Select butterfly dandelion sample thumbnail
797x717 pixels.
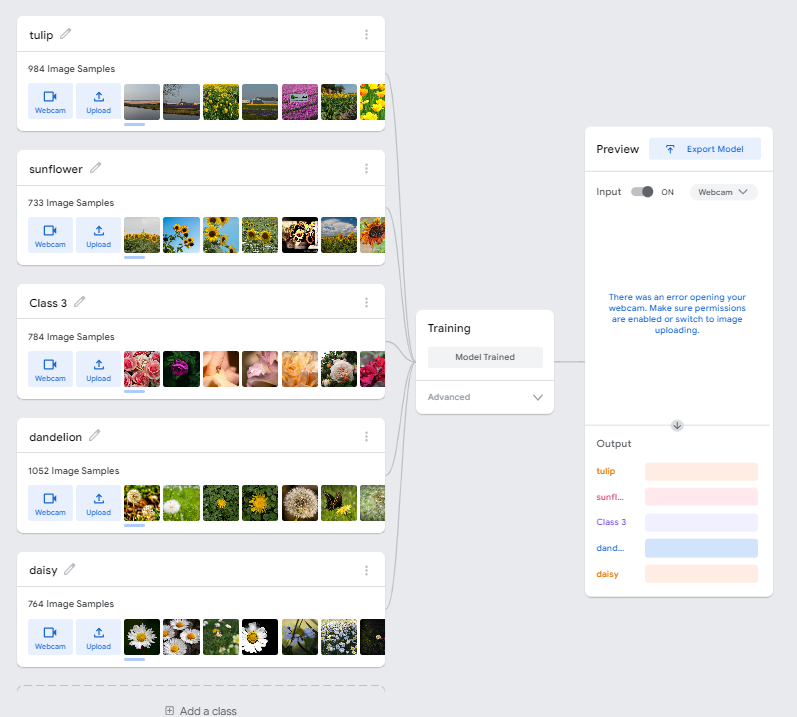click(339, 503)
